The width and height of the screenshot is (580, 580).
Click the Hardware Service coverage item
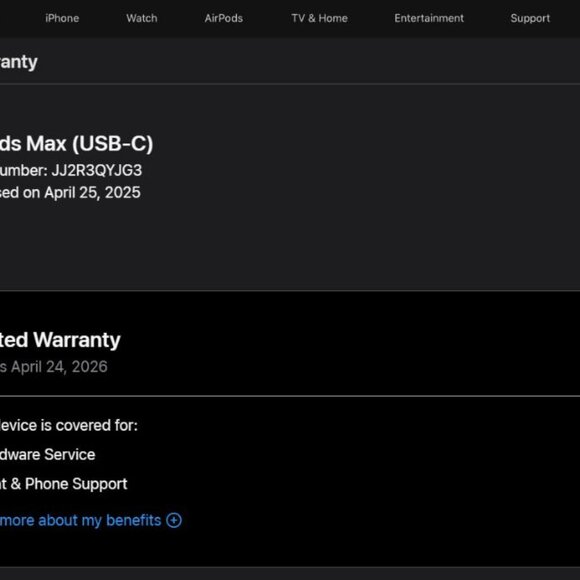(48, 455)
